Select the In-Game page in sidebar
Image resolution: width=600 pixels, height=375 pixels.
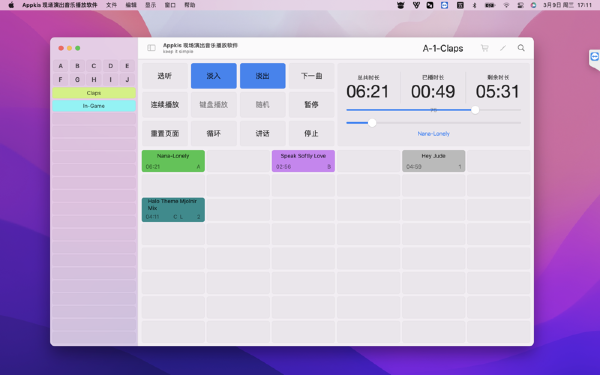point(94,106)
